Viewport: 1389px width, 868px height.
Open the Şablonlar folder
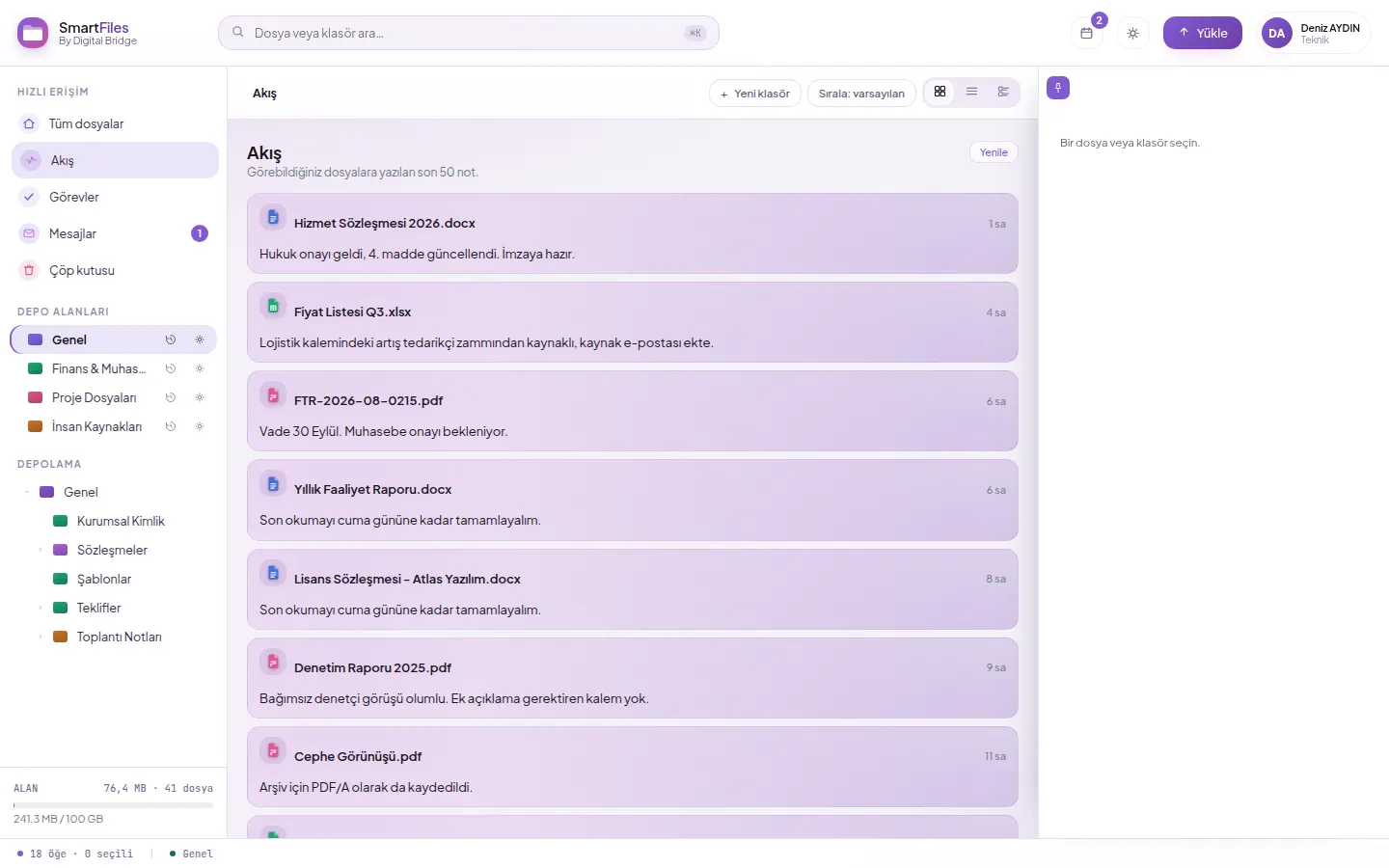coord(104,579)
